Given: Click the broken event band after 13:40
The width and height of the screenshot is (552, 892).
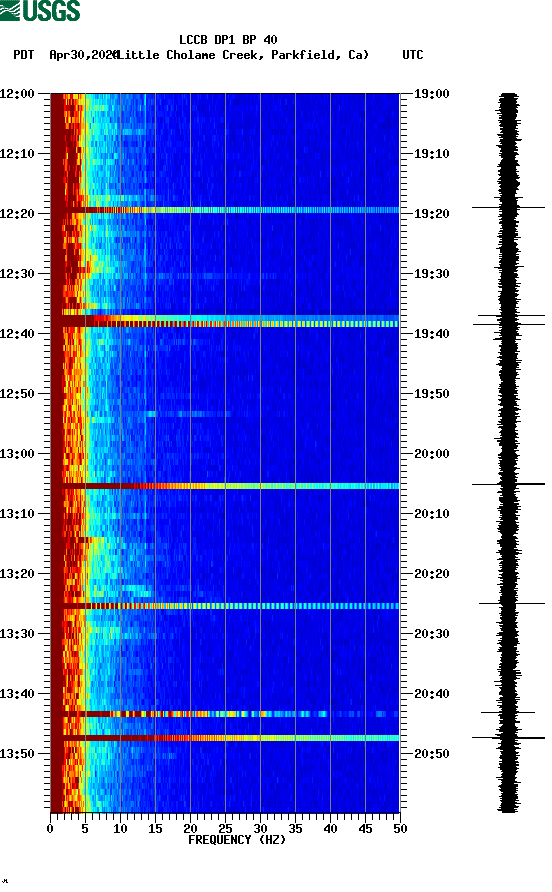Looking at the screenshot, I should click(x=225, y=713).
